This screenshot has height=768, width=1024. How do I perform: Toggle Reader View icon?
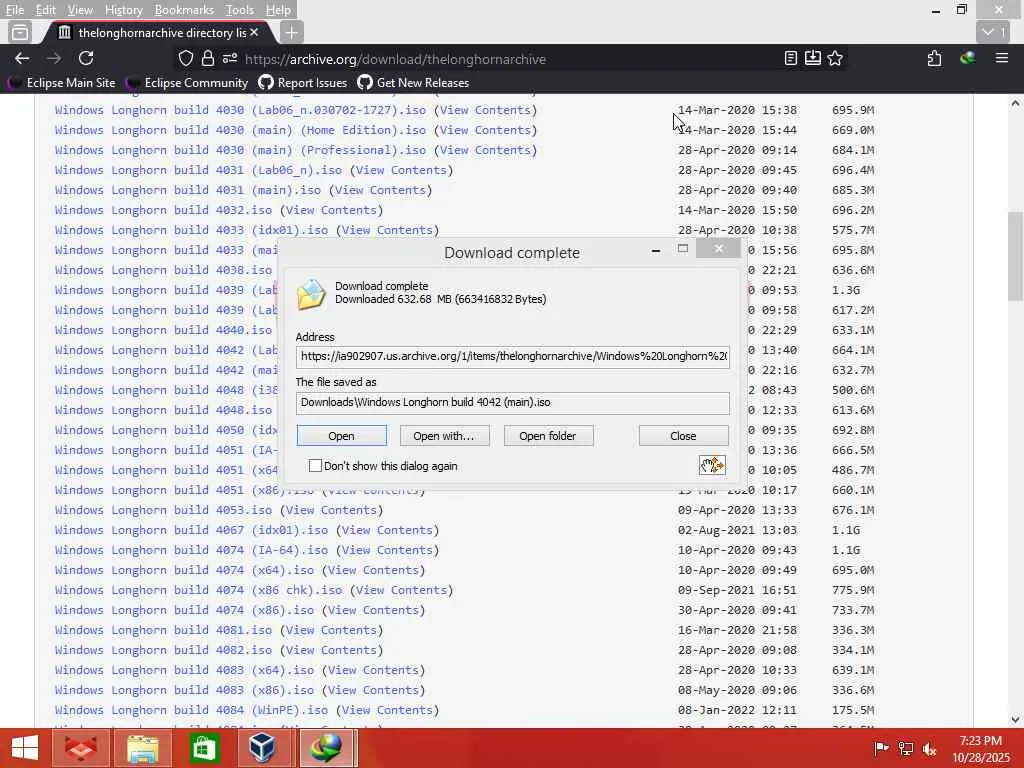click(790, 59)
